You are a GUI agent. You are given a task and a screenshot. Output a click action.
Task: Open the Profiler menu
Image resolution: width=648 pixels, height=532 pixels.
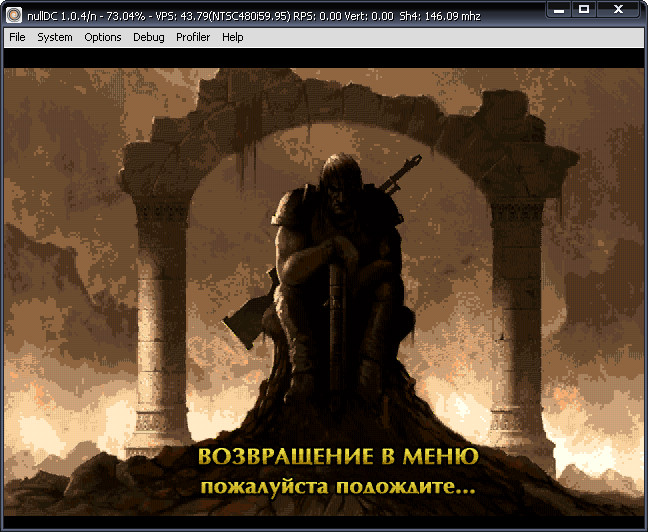click(193, 37)
